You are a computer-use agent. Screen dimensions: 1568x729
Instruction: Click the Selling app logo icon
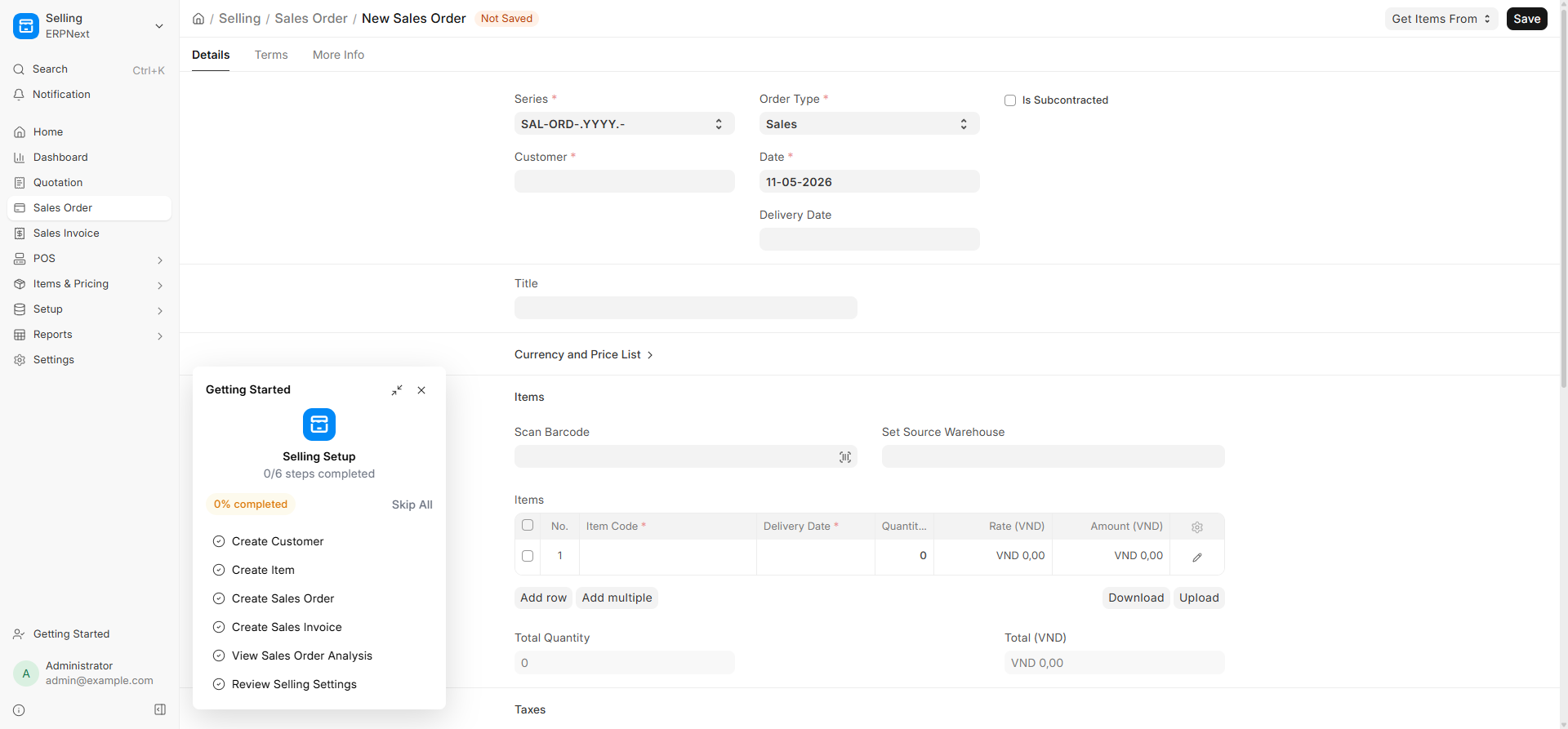26,26
